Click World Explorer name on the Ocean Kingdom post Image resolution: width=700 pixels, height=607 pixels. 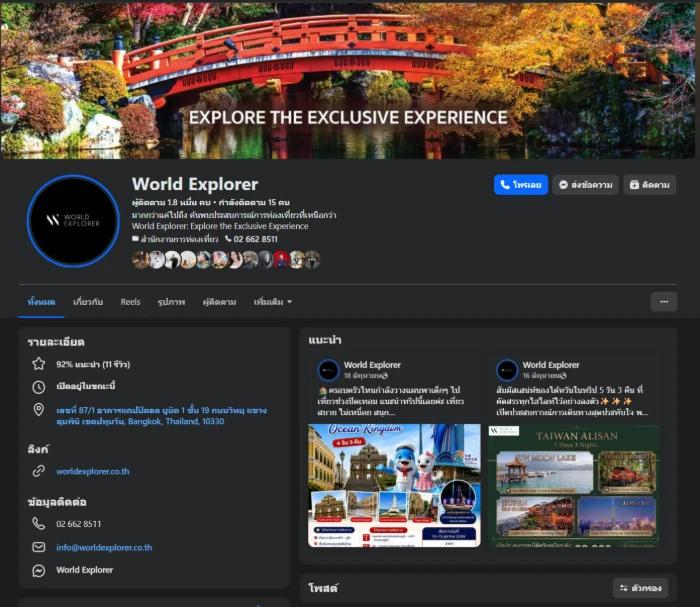372,365
